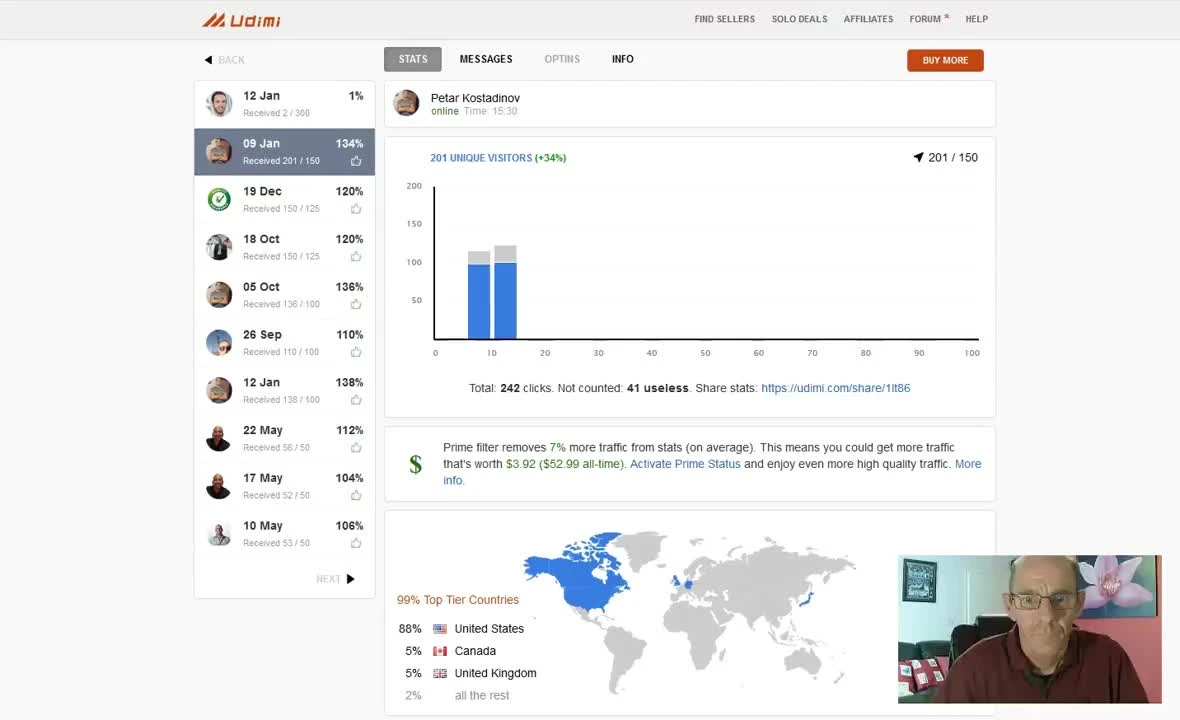1180x720 pixels.
Task: Select the 19 Dec order row
Action: coord(284,199)
